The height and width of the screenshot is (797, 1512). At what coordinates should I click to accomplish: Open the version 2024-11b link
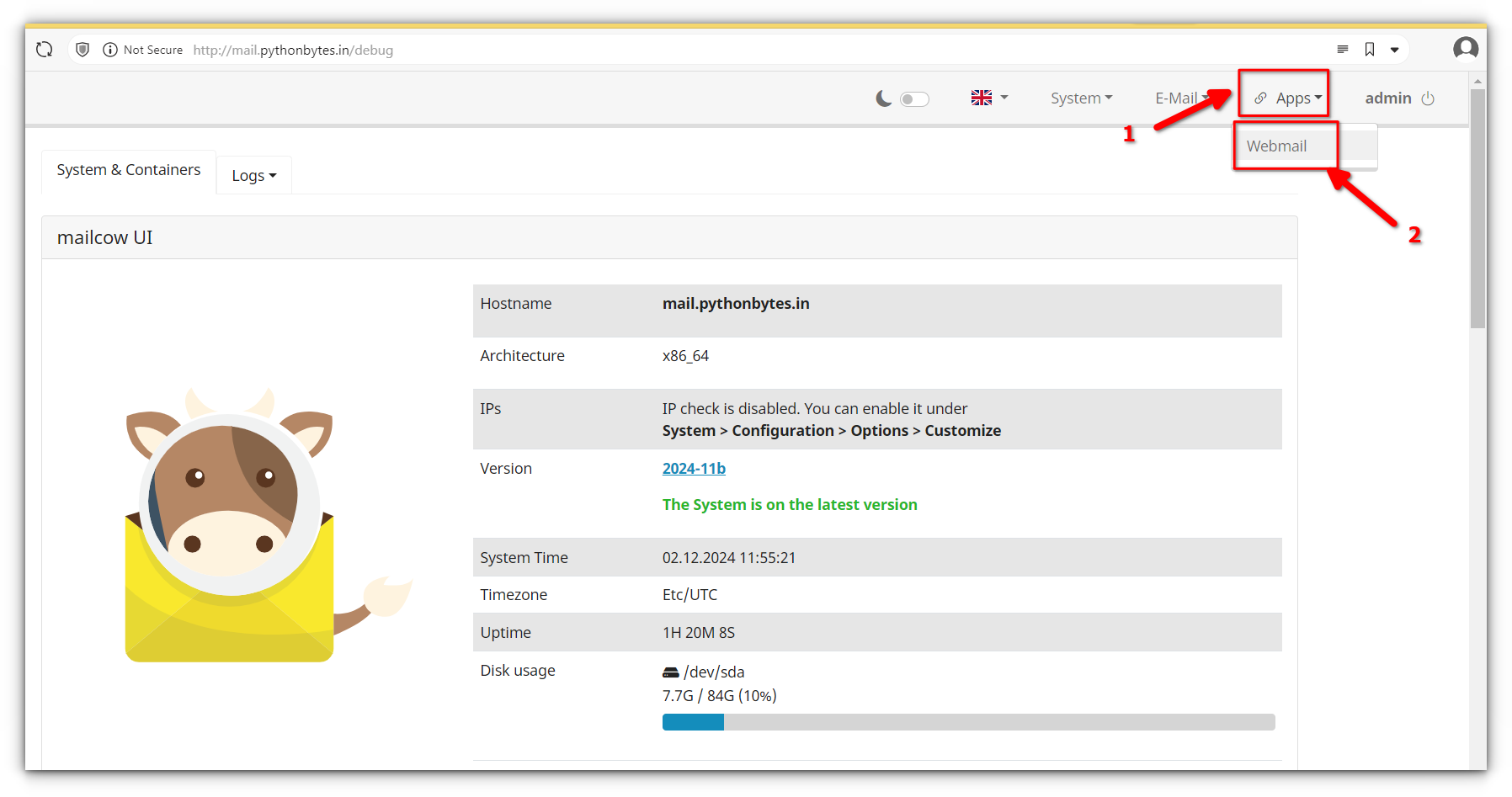coord(694,468)
